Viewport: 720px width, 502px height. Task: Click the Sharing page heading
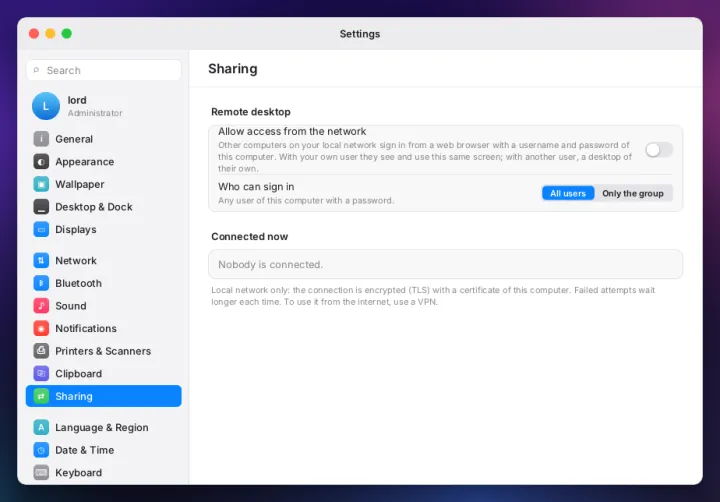pyautogui.click(x=233, y=68)
